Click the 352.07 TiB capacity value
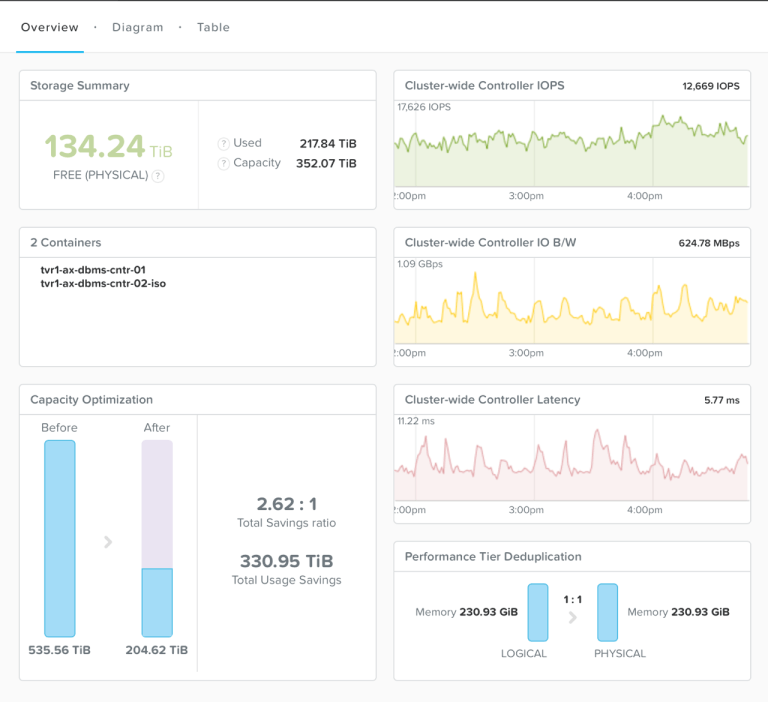The image size is (768, 702). pos(326,163)
